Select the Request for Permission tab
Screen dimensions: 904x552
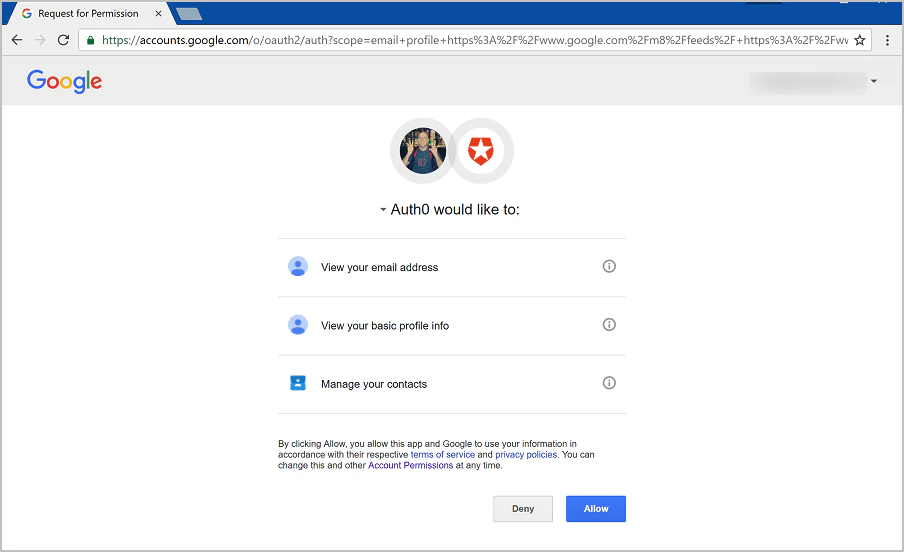click(x=88, y=13)
